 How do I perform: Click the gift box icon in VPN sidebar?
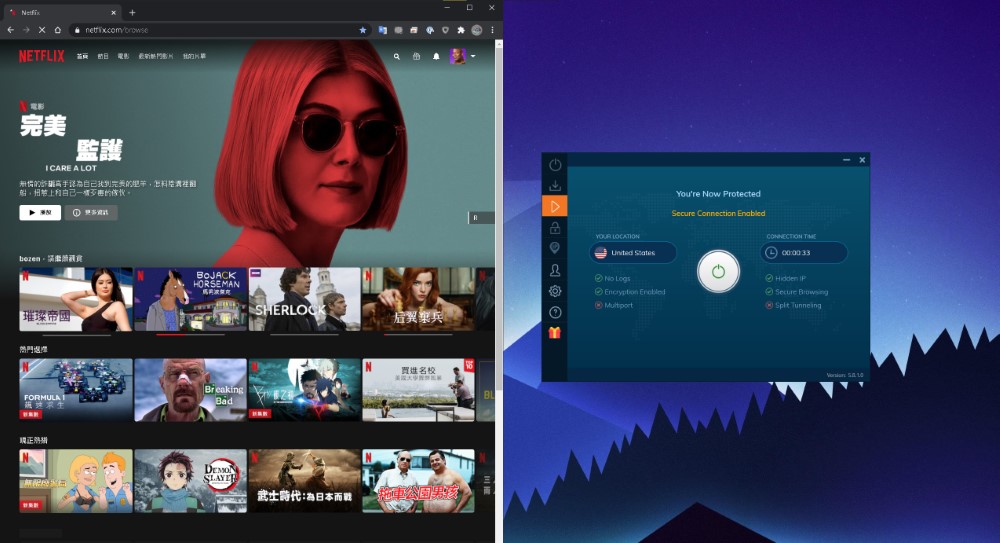[x=555, y=333]
